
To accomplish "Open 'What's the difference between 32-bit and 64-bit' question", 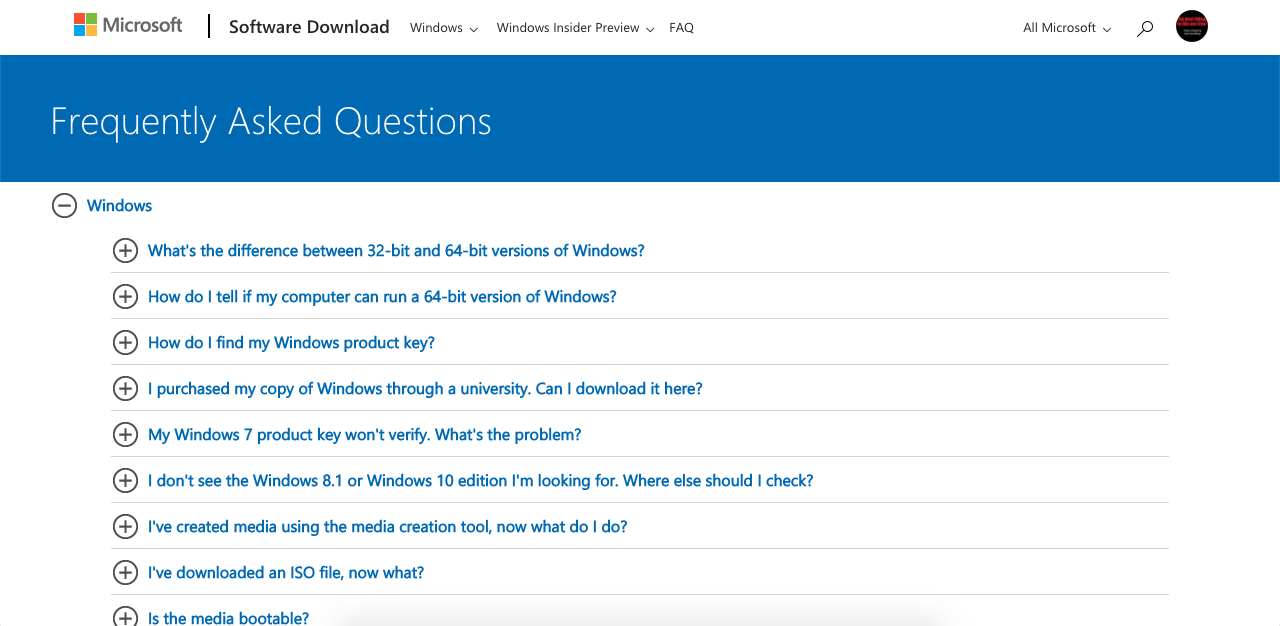I will [x=396, y=251].
